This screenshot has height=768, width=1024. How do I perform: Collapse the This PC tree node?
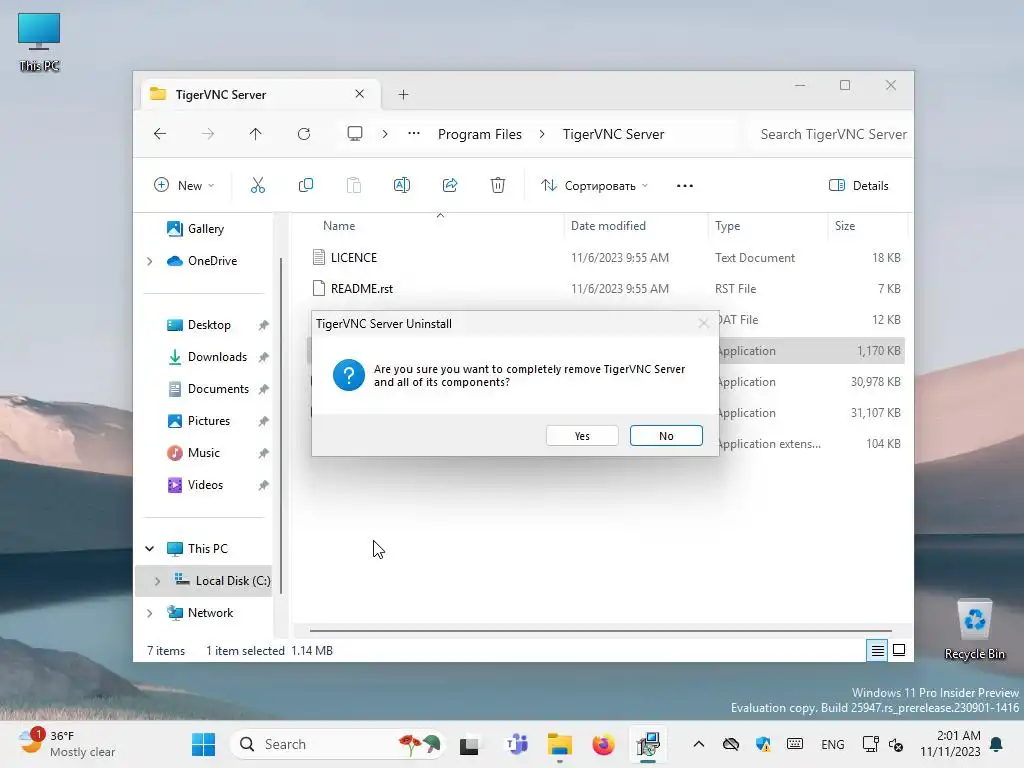point(150,549)
